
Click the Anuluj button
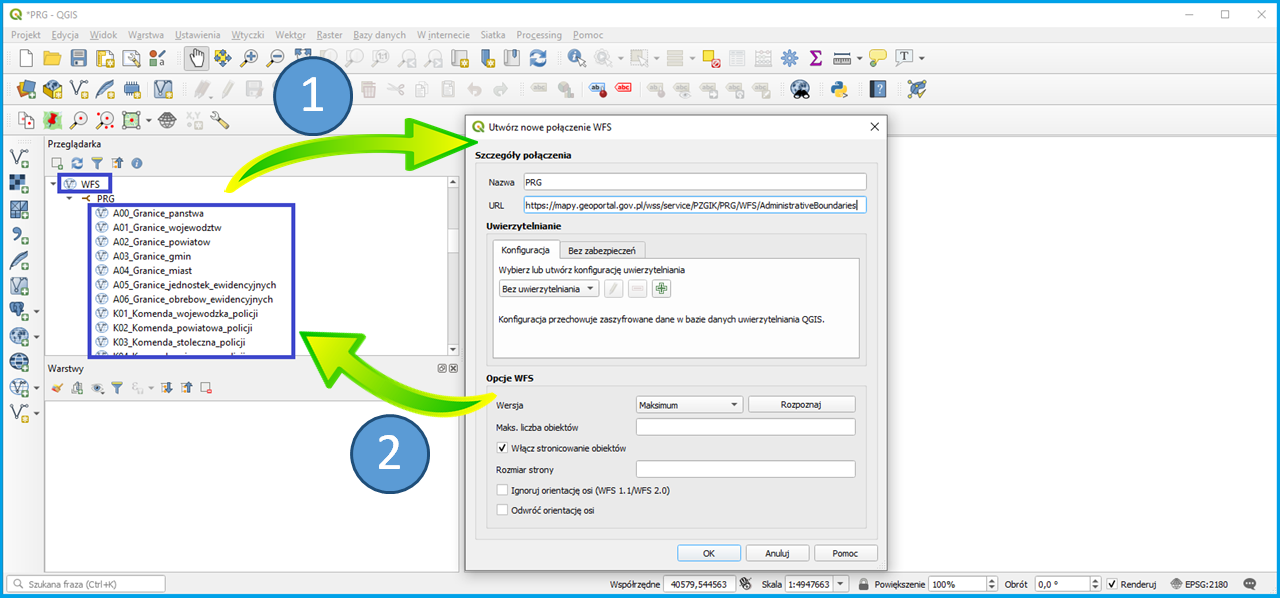point(778,553)
